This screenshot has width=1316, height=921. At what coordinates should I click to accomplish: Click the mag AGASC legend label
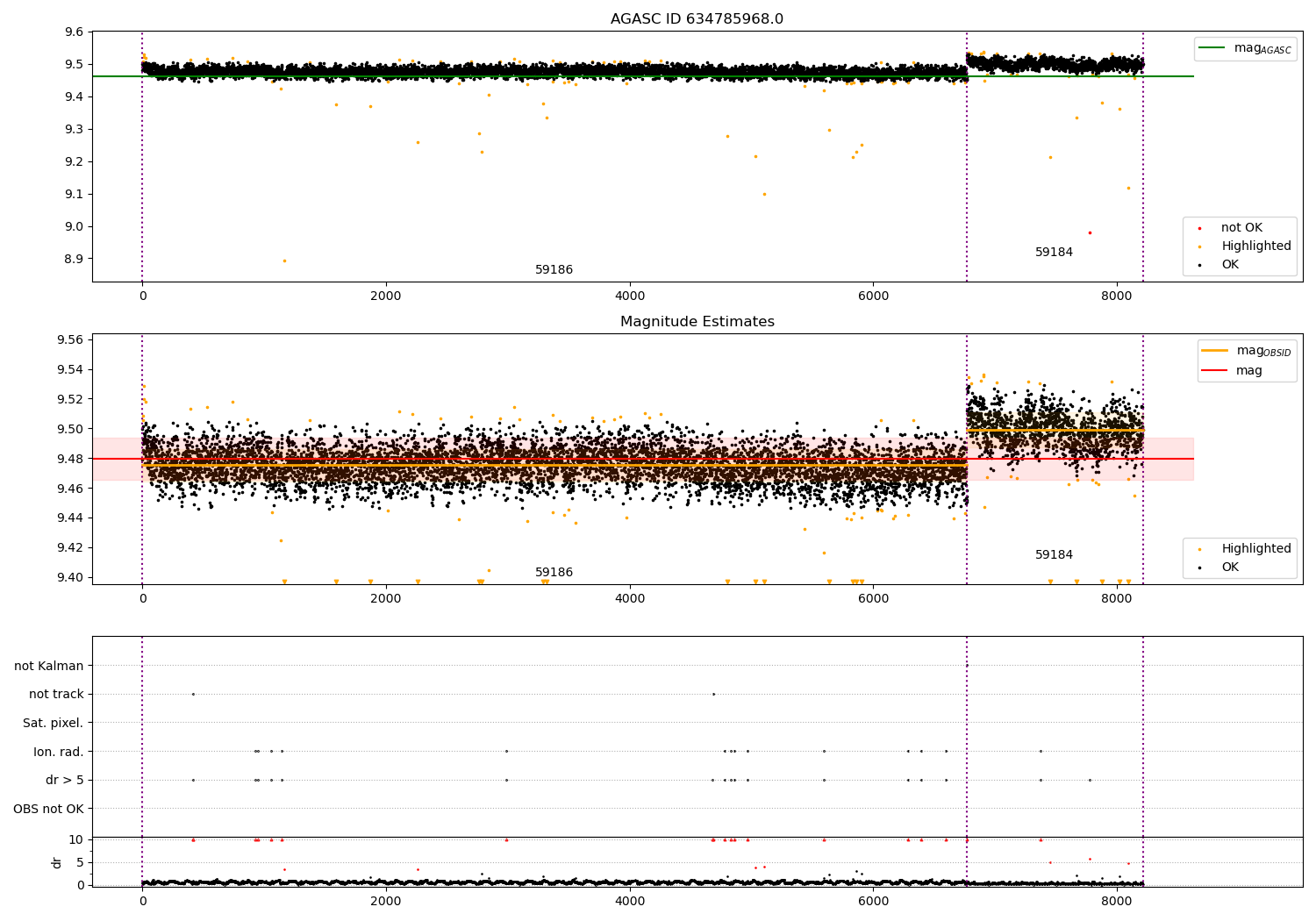coord(1262,48)
